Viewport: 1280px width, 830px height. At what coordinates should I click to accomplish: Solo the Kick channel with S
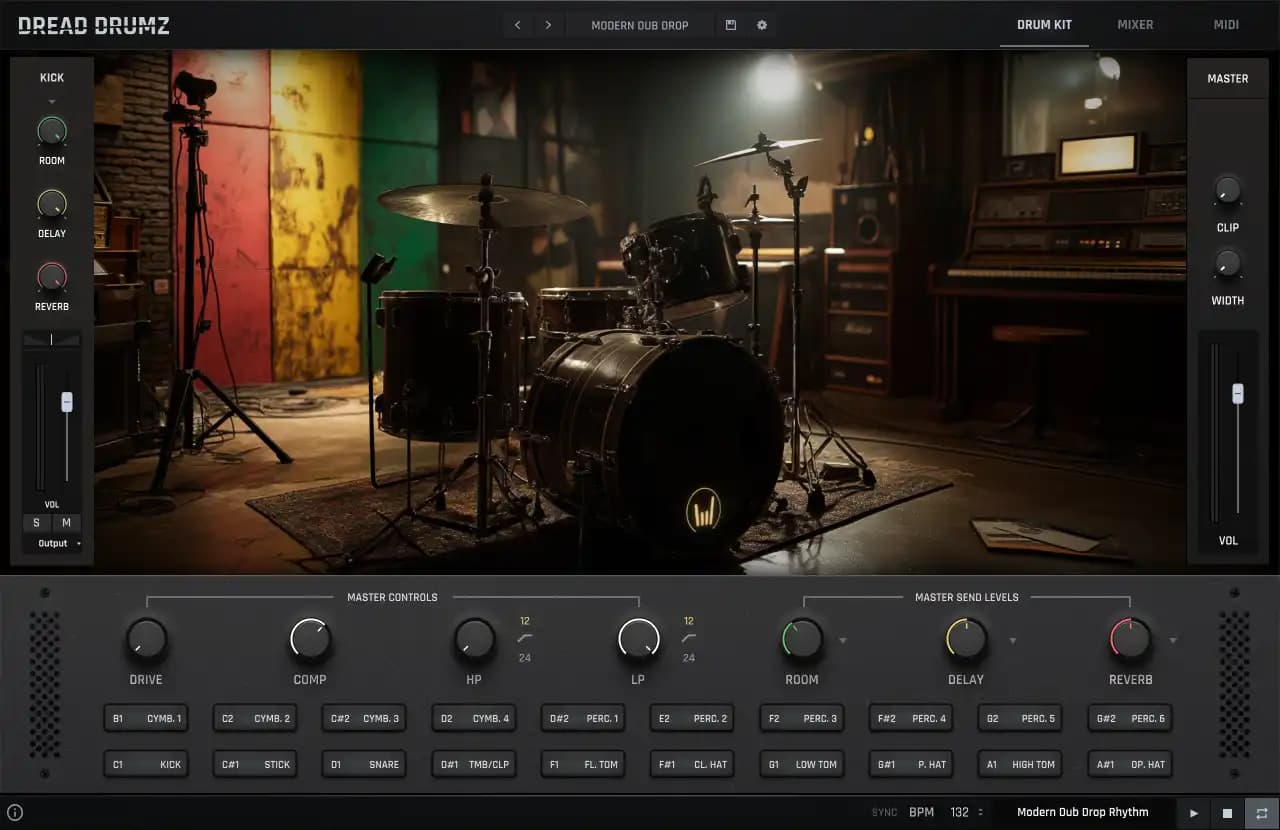tap(37, 522)
